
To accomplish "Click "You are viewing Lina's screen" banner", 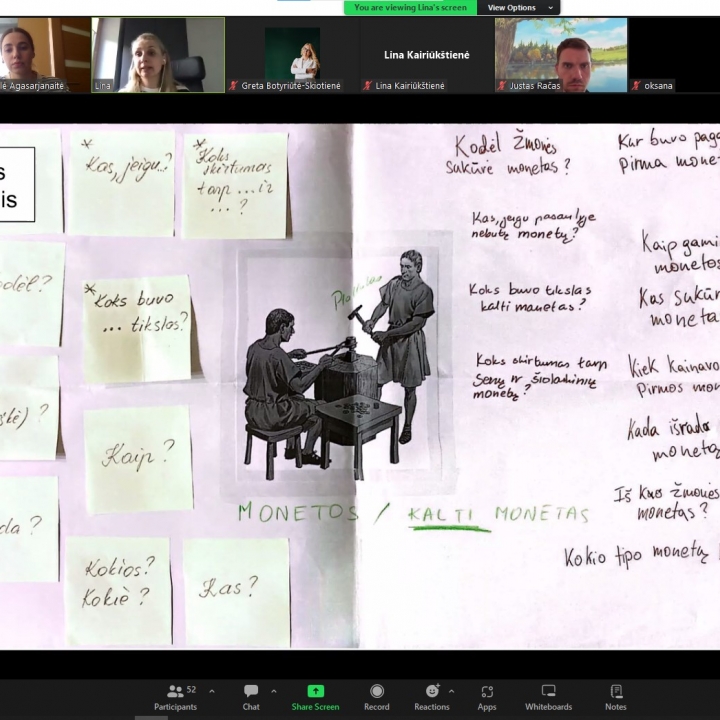I will (x=410, y=8).
